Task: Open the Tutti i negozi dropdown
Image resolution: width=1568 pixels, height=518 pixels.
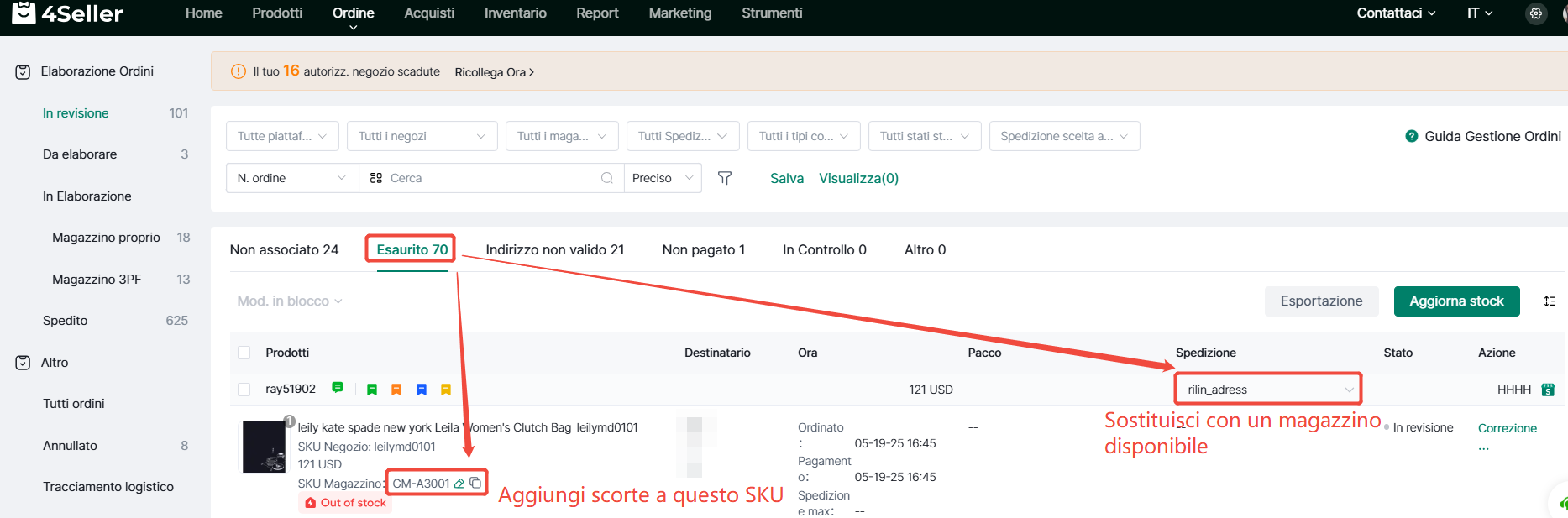Action: [422, 136]
